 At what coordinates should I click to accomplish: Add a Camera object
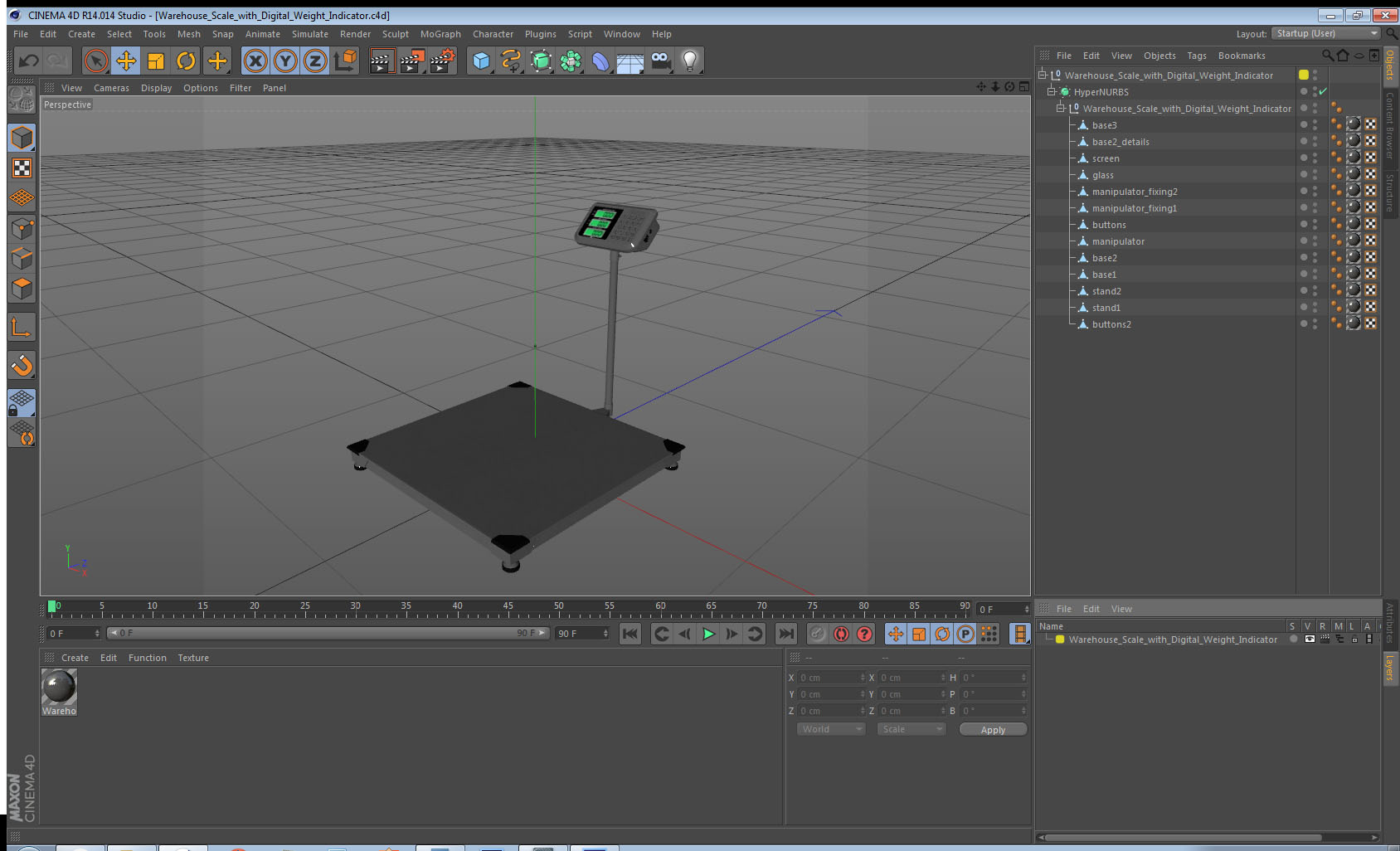pos(660,61)
